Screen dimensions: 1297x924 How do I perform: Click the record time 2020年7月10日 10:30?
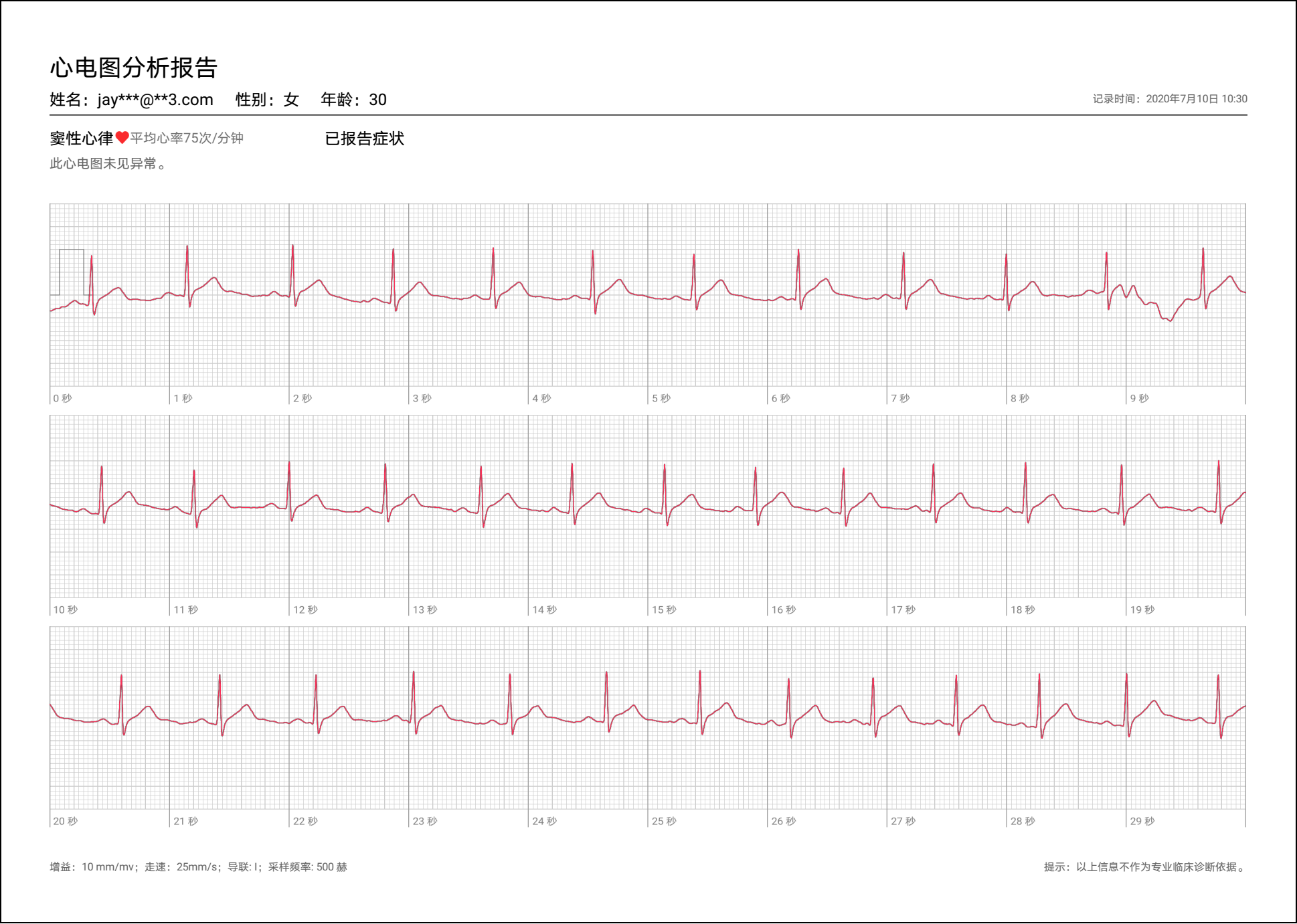click(1197, 99)
